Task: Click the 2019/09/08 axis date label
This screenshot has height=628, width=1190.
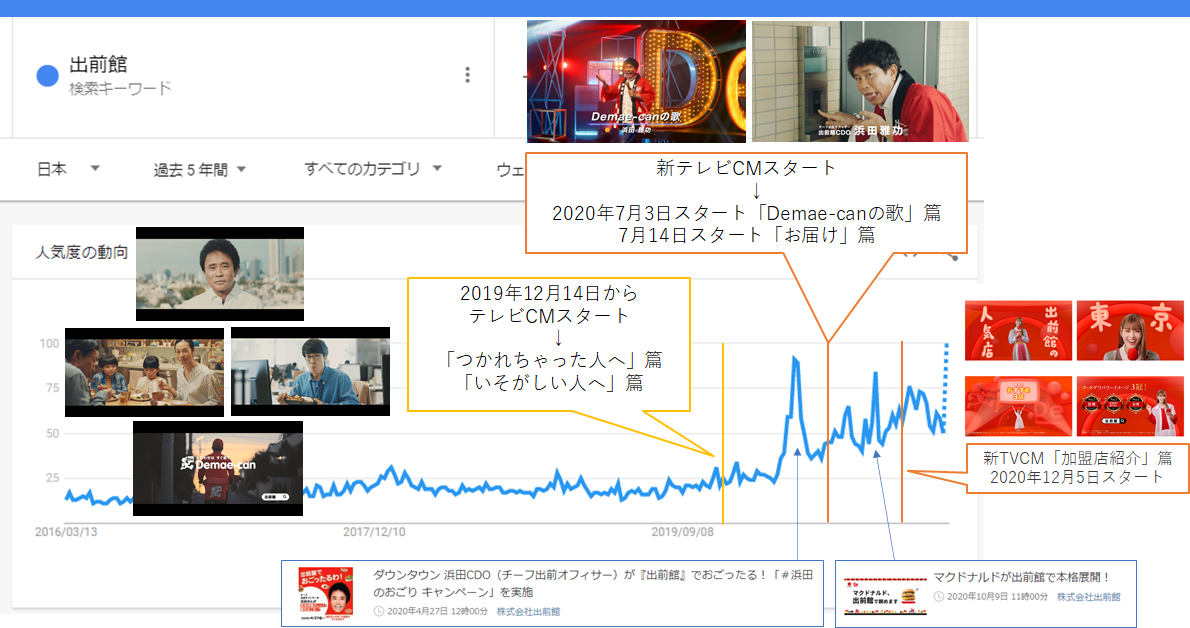Action: (x=682, y=532)
